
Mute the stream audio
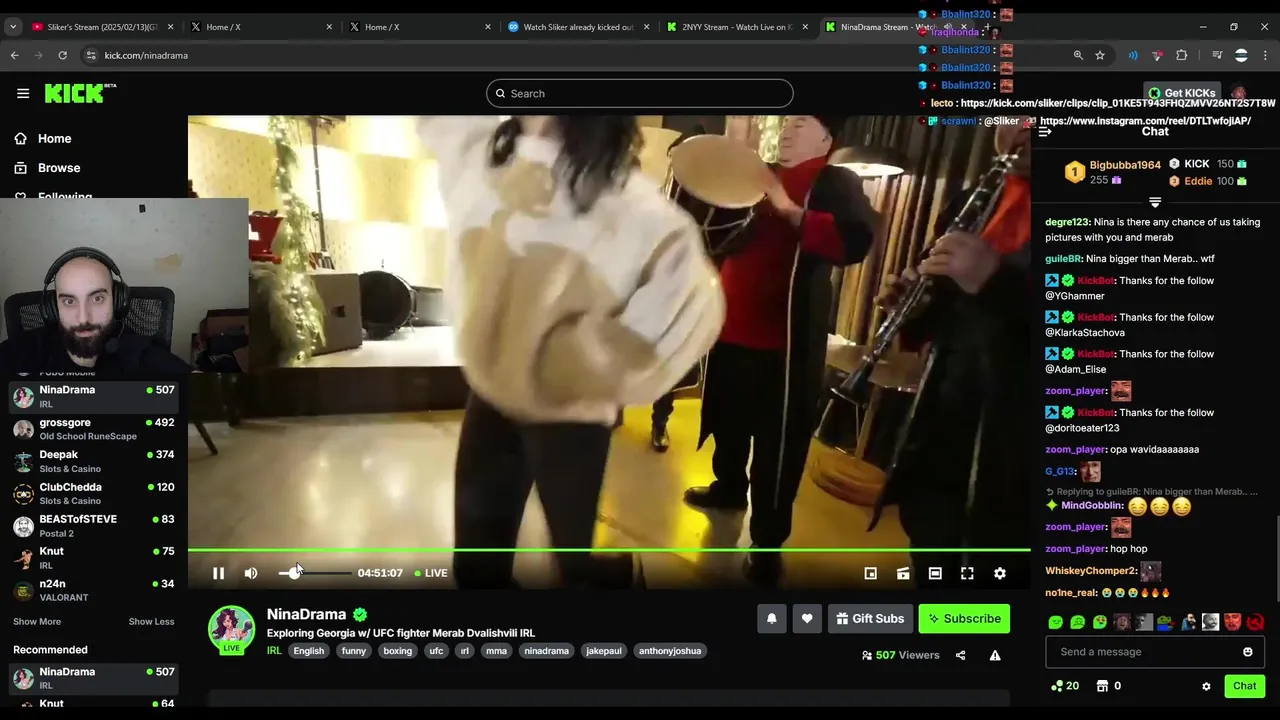tap(251, 573)
